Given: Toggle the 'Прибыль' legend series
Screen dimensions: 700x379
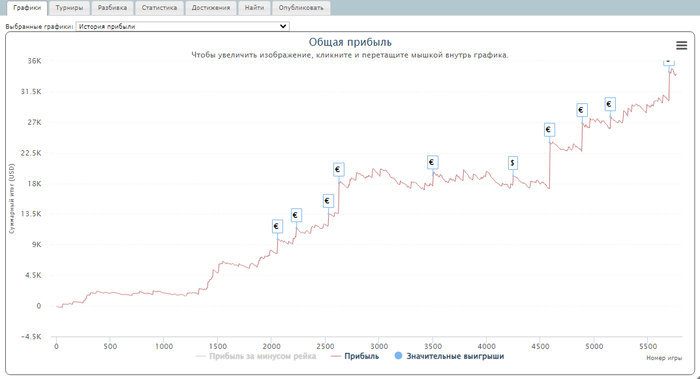Looking at the screenshot, I should (355, 356).
